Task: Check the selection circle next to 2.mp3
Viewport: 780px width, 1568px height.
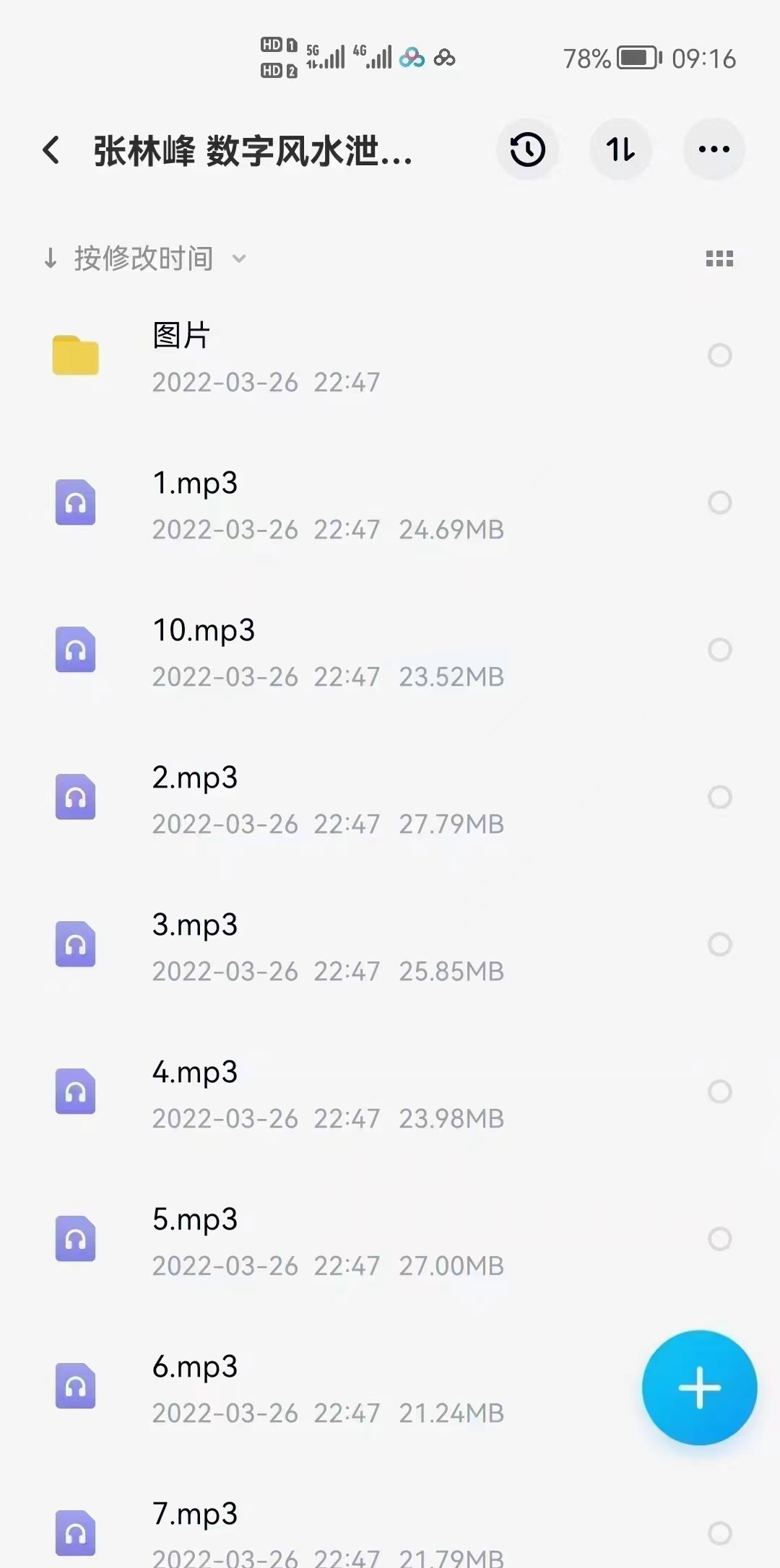Action: (720, 798)
